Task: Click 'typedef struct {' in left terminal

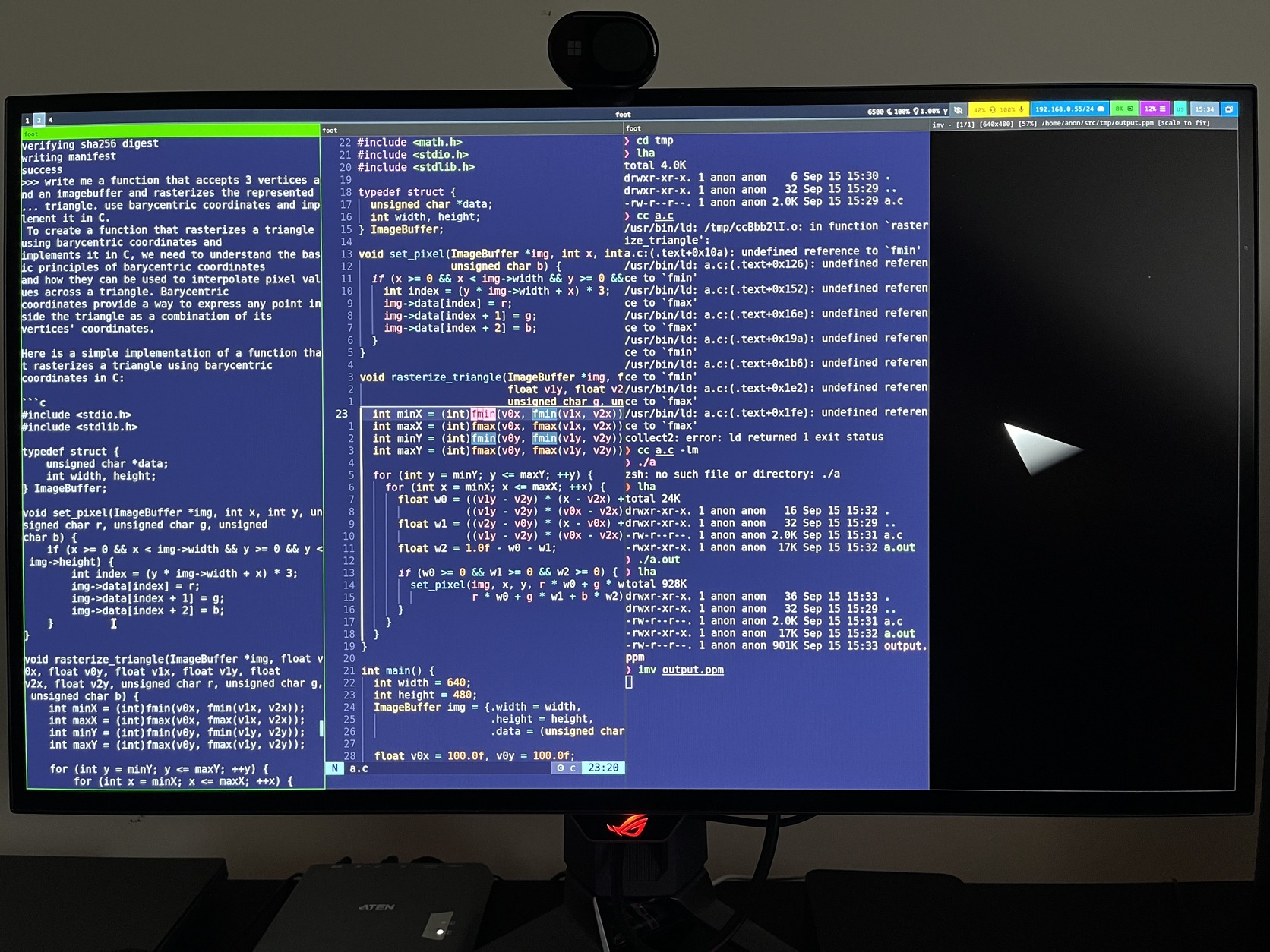Action: pyautogui.click(x=71, y=452)
